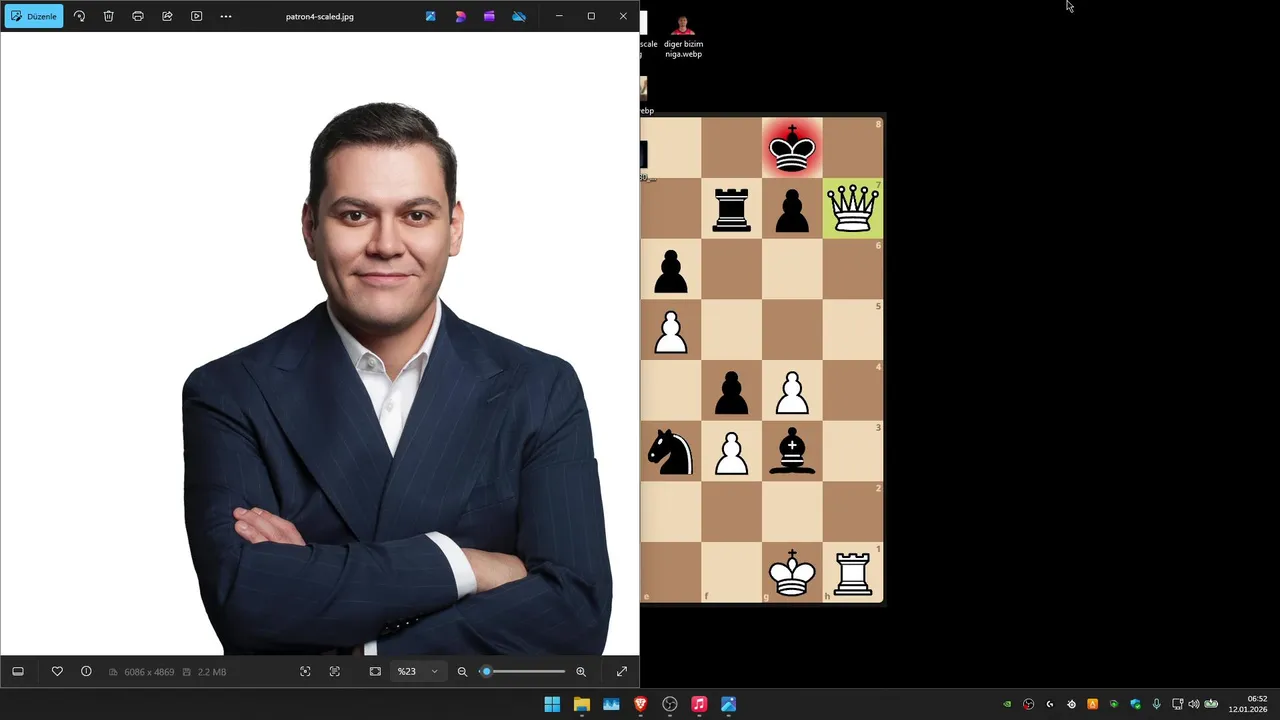Open network settings from the tray icon

click(x=1177, y=704)
